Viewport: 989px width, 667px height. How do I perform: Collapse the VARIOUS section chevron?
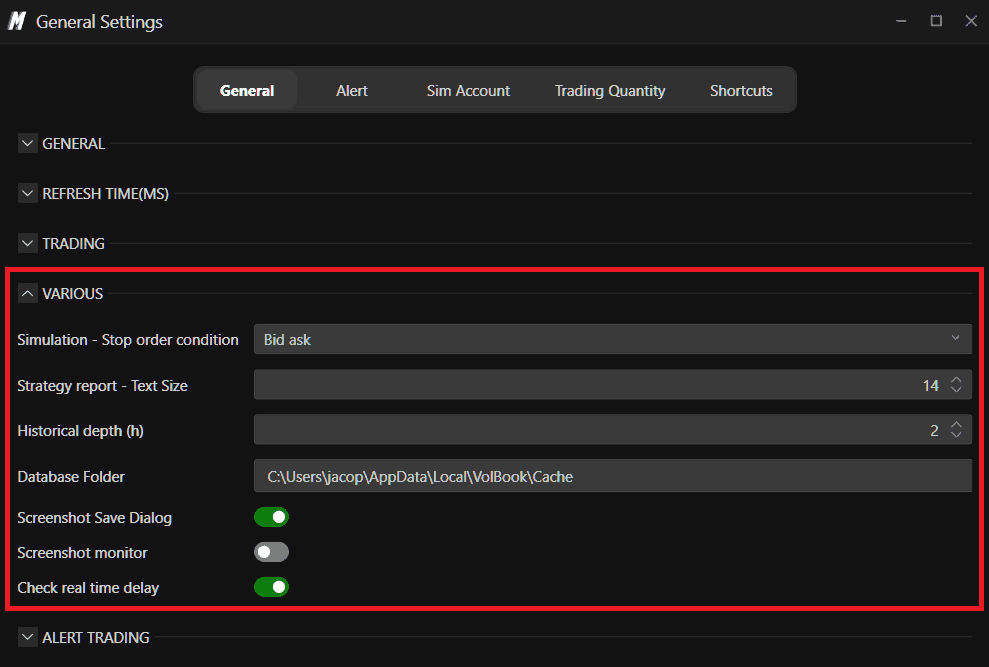click(27, 293)
